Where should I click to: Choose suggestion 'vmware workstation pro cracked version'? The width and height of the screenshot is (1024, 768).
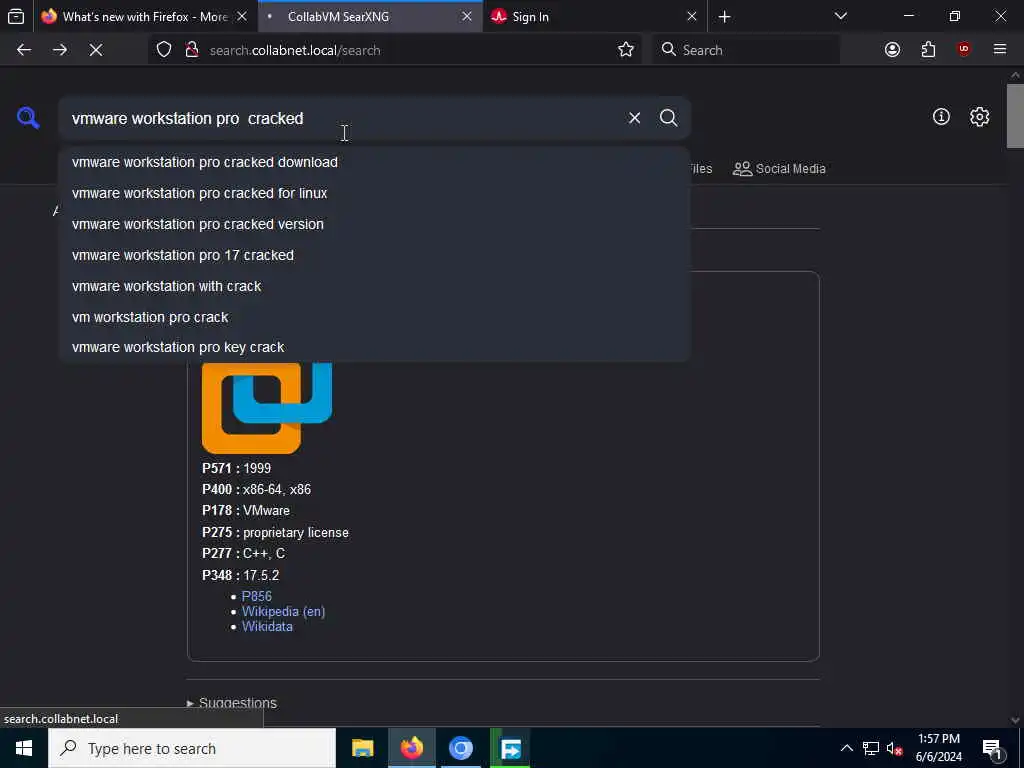coord(374,224)
